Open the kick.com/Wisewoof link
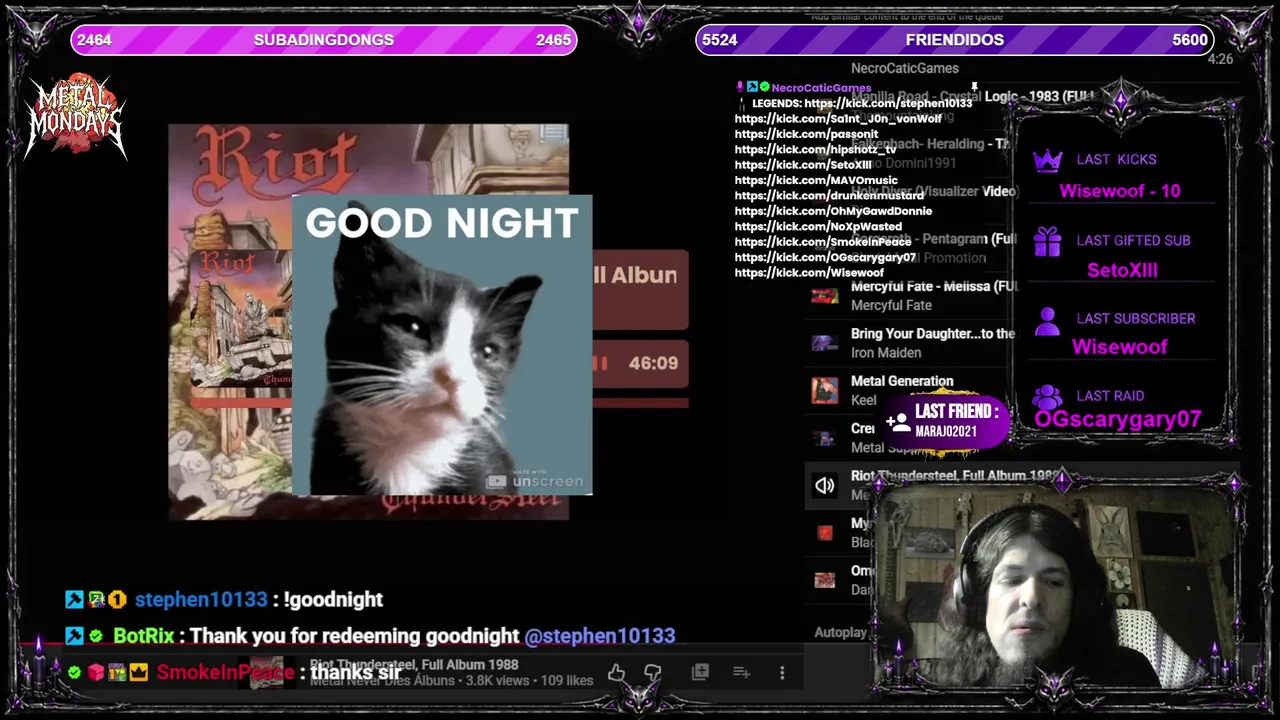This screenshot has height=720, width=1280. (809, 273)
